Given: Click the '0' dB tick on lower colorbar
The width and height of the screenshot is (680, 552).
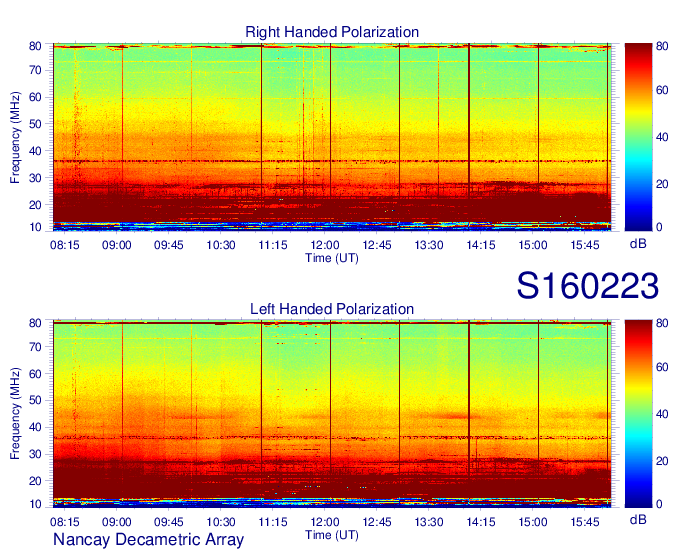Looking at the screenshot, I should [x=660, y=504].
